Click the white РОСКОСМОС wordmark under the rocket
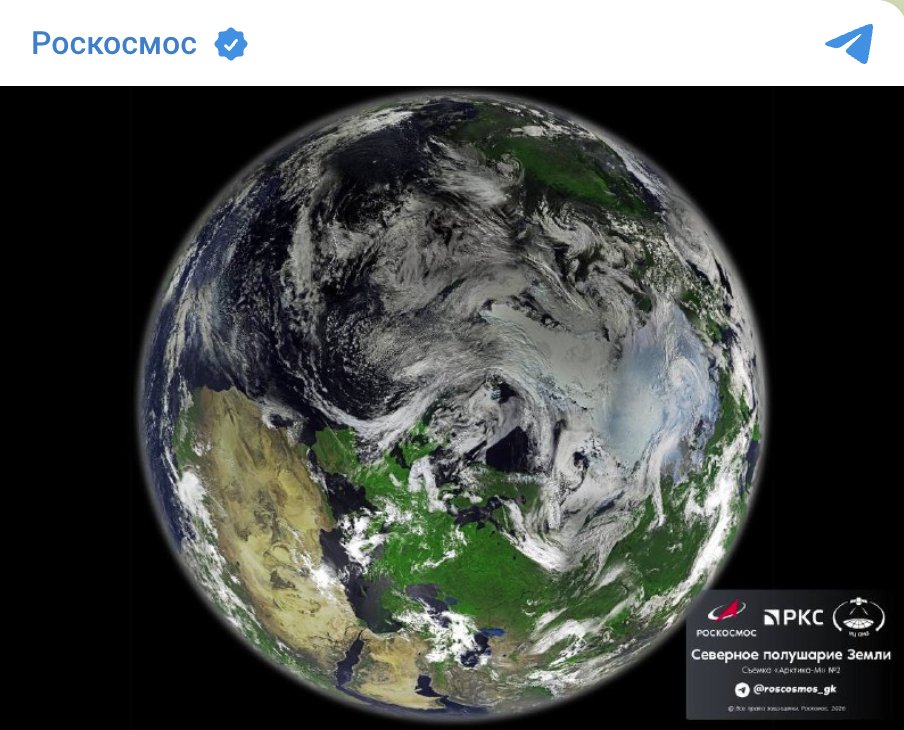This screenshot has height=730, width=904. click(726, 633)
